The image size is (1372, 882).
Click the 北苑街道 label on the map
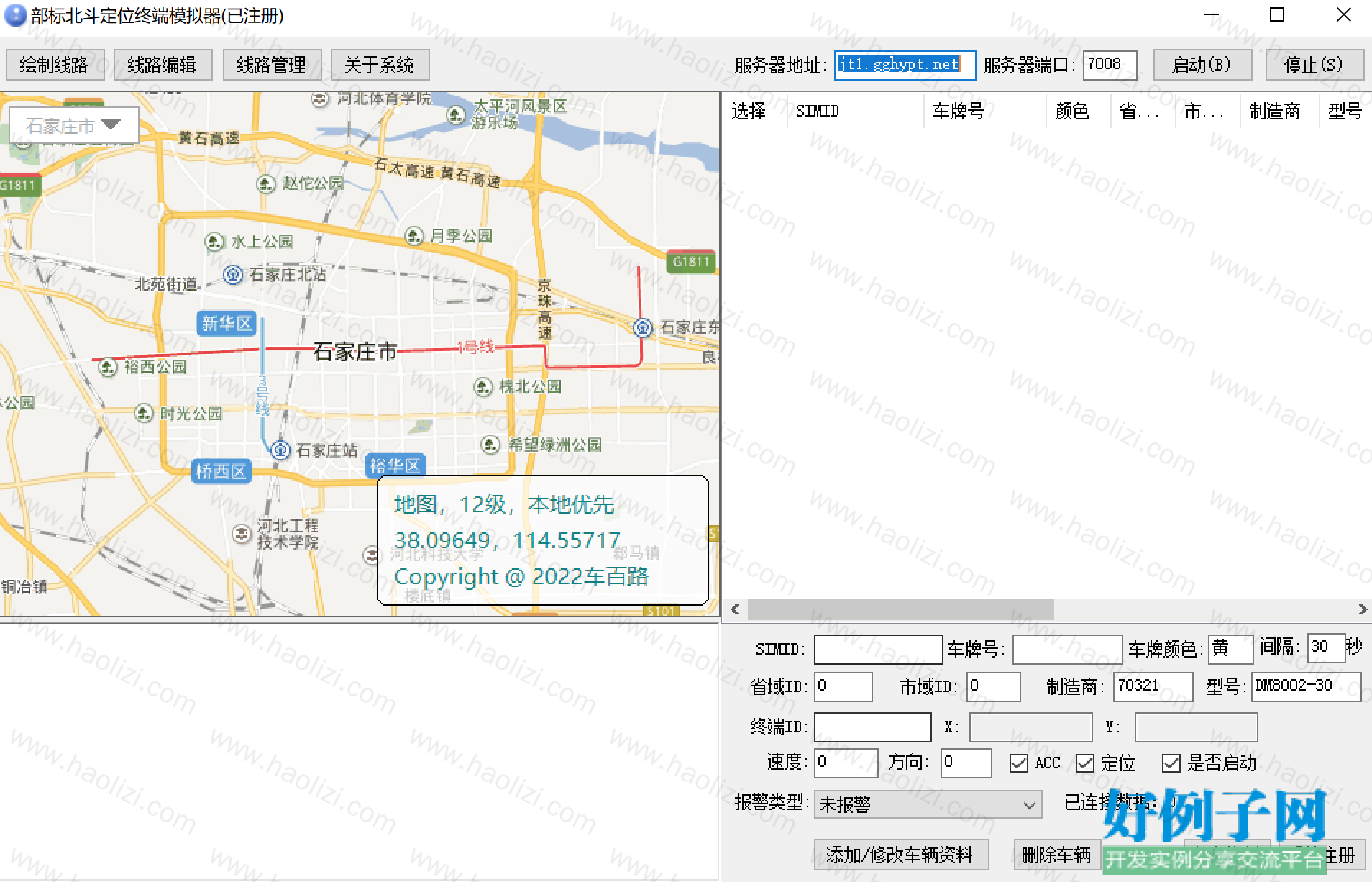(x=166, y=284)
